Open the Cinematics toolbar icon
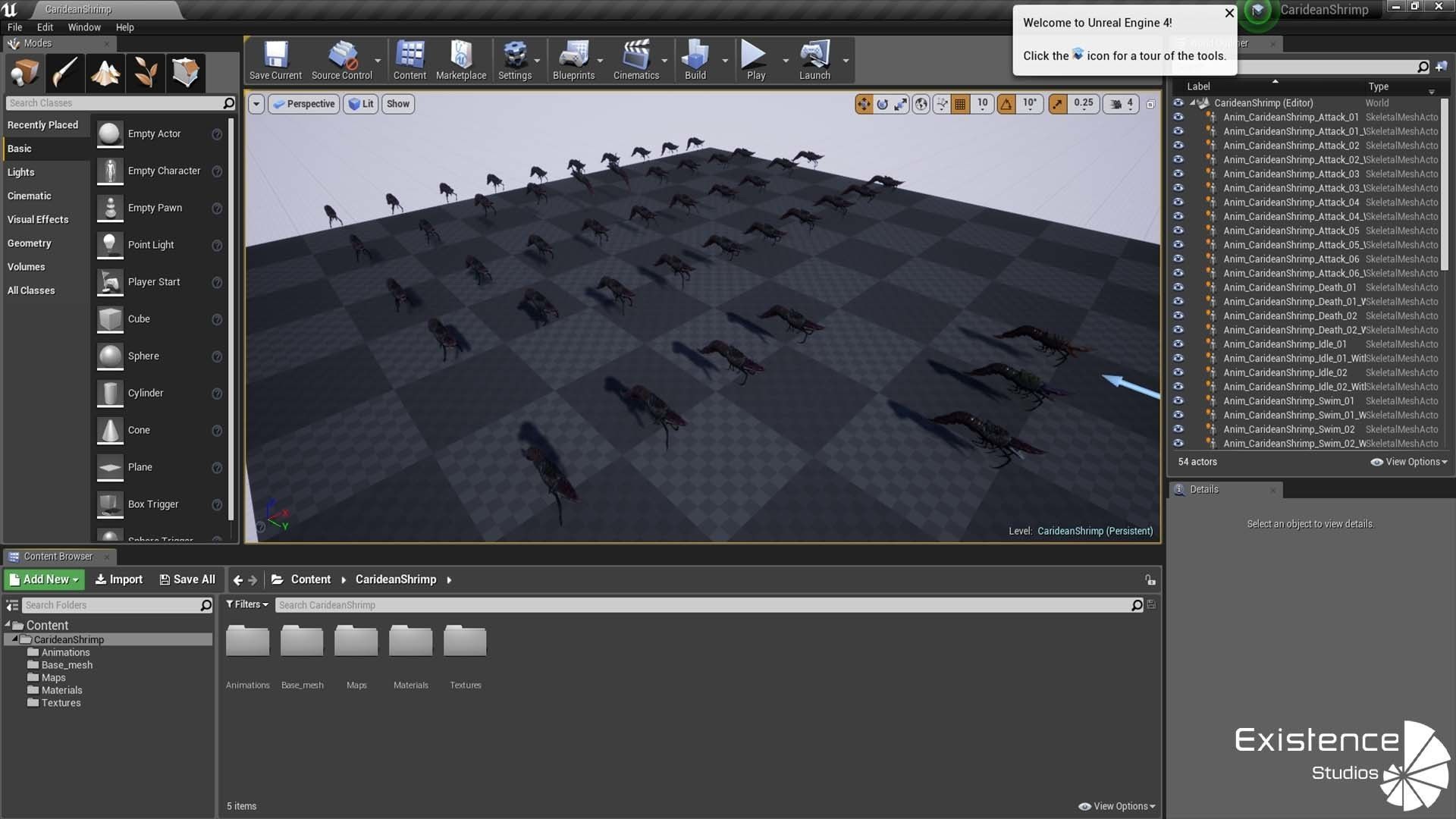The height and width of the screenshot is (819, 1456). (636, 60)
